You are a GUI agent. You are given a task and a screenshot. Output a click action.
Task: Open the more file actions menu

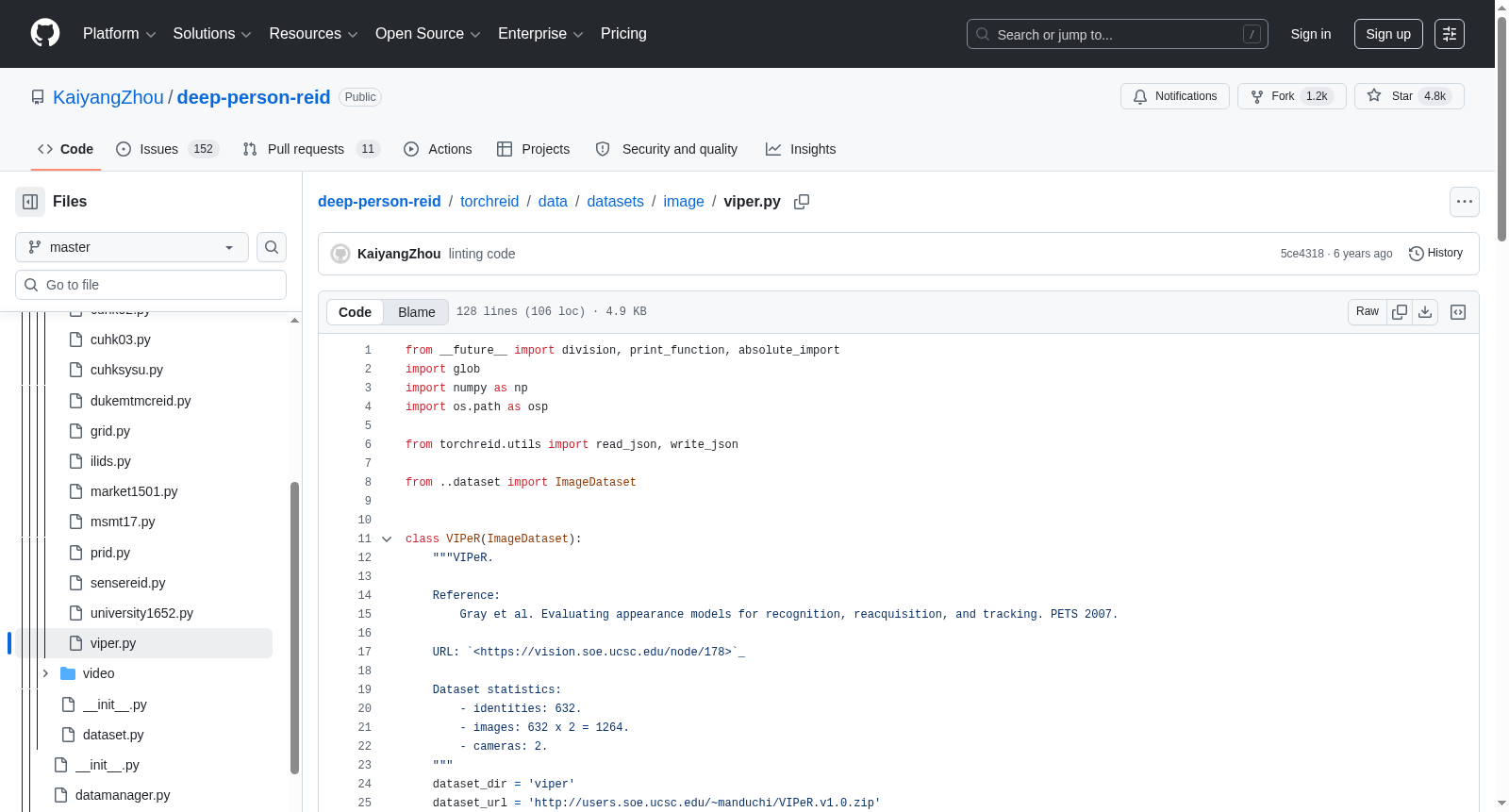1465,202
